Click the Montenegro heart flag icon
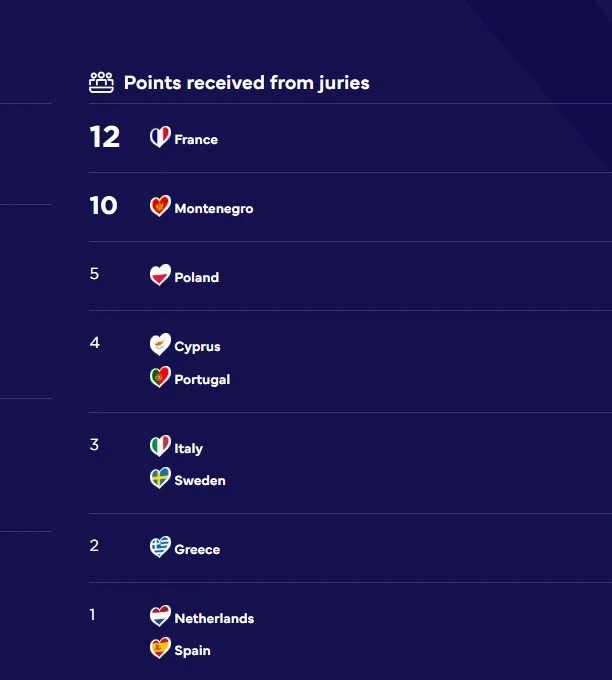Screen dimensions: 612x680 coord(160,206)
